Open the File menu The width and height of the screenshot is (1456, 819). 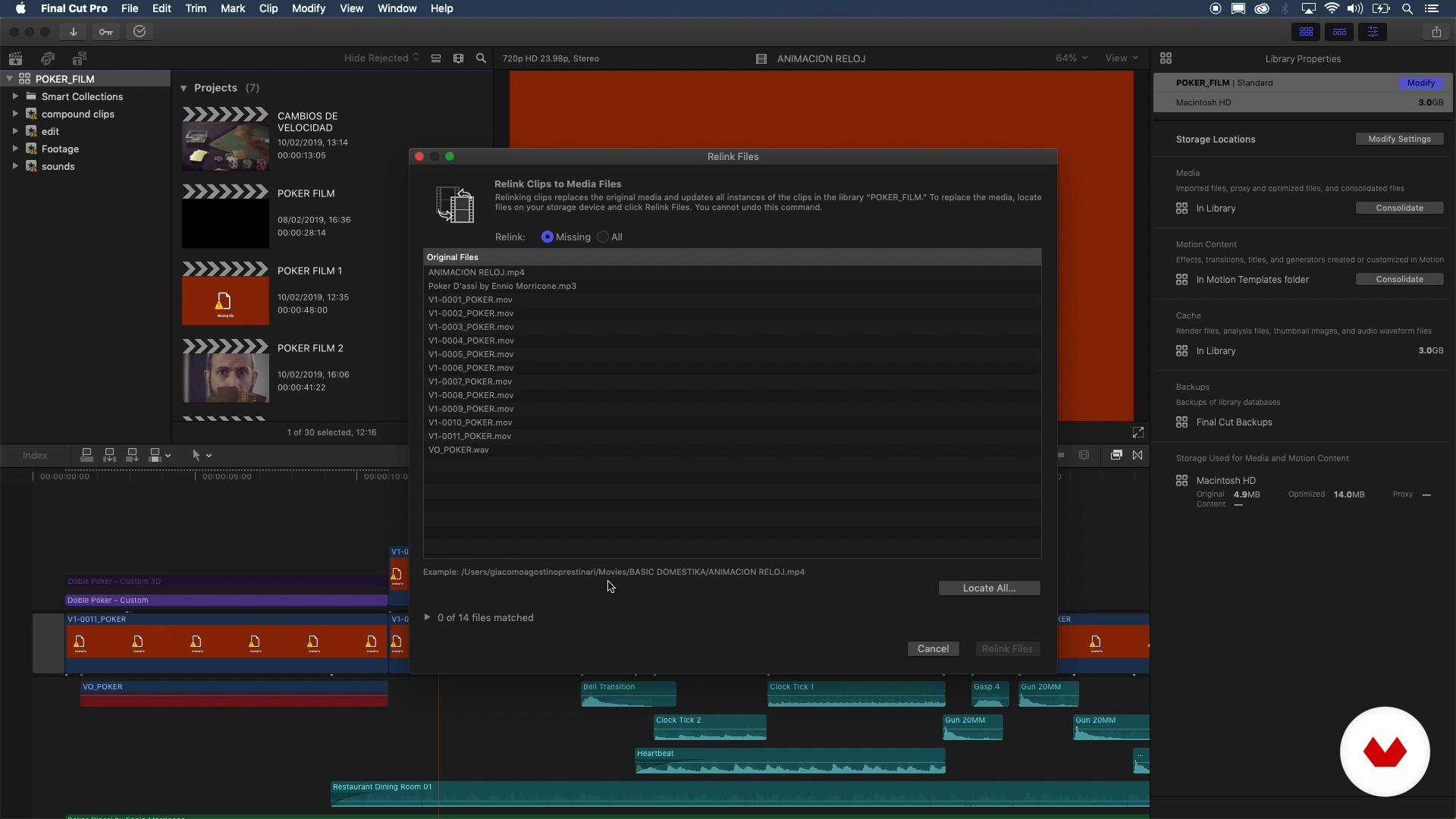130,8
